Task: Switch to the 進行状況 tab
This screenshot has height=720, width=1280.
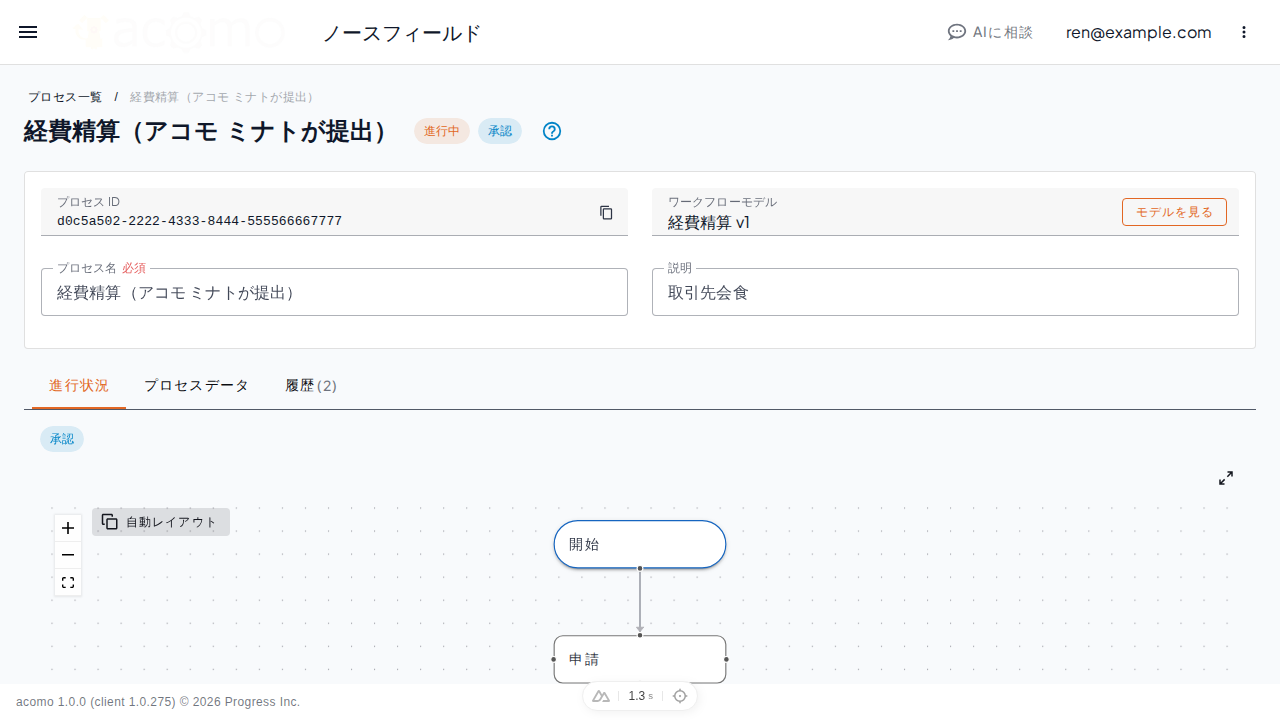Action: coord(79,386)
